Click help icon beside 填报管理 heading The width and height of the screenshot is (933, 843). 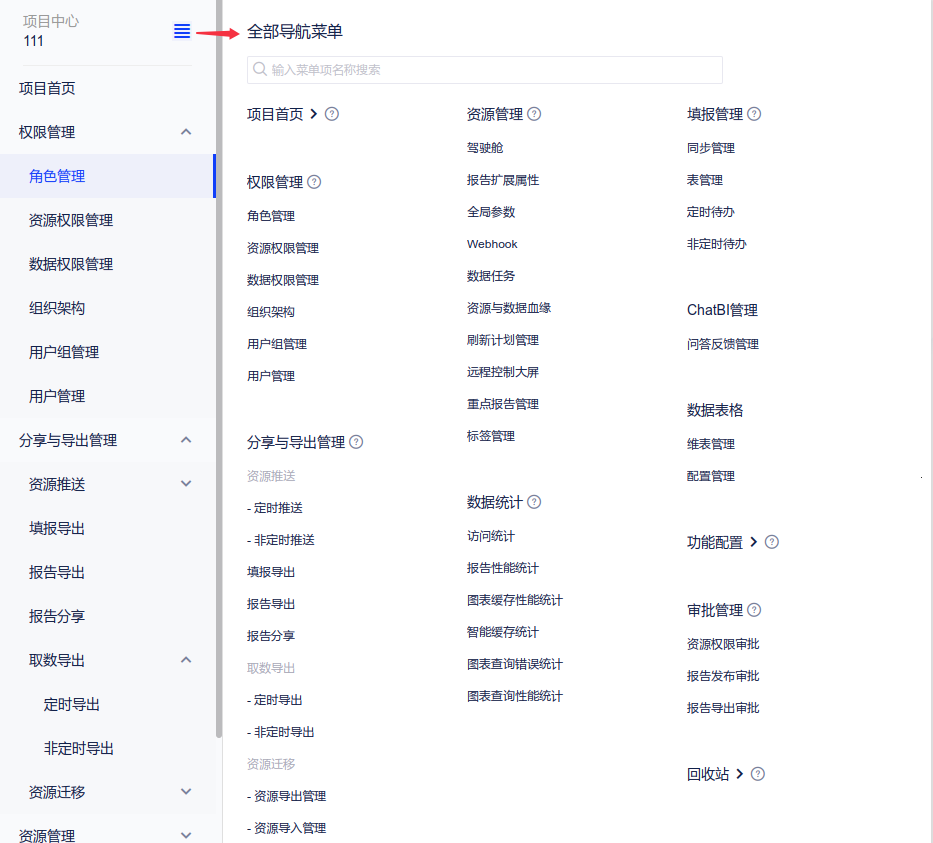(x=754, y=114)
